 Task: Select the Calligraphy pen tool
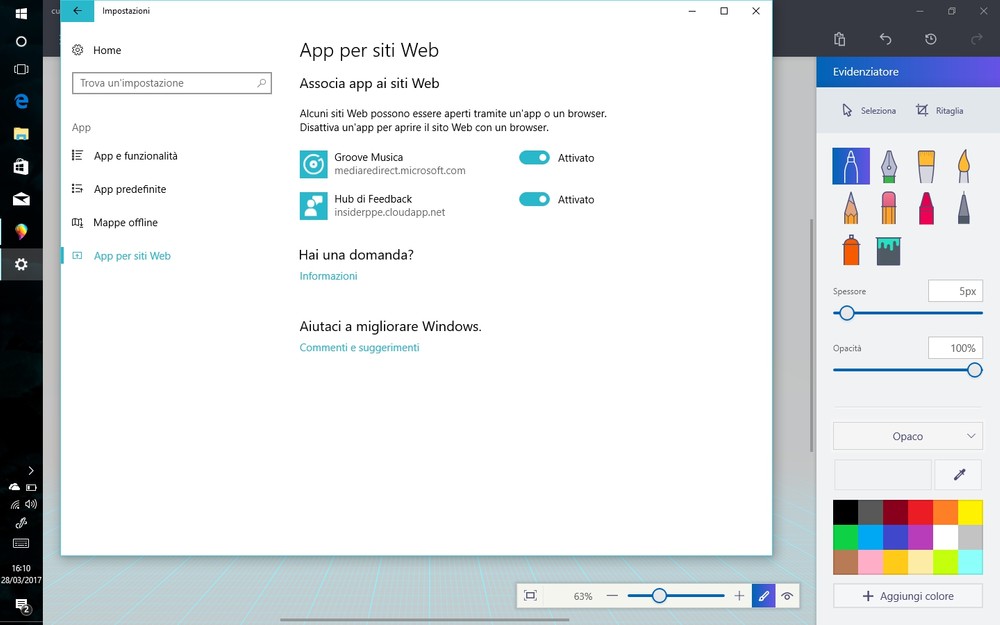pos(888,166)
